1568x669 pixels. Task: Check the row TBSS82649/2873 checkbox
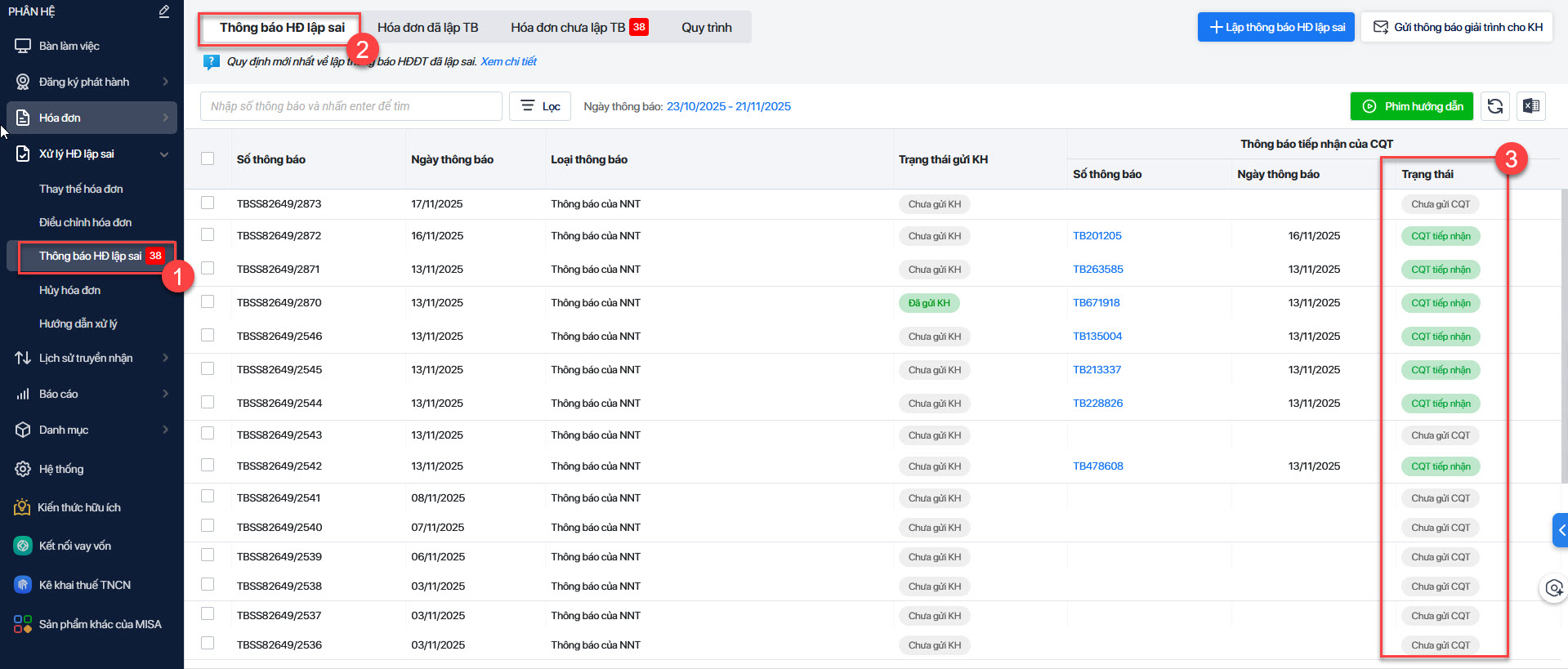coord(208,203)
